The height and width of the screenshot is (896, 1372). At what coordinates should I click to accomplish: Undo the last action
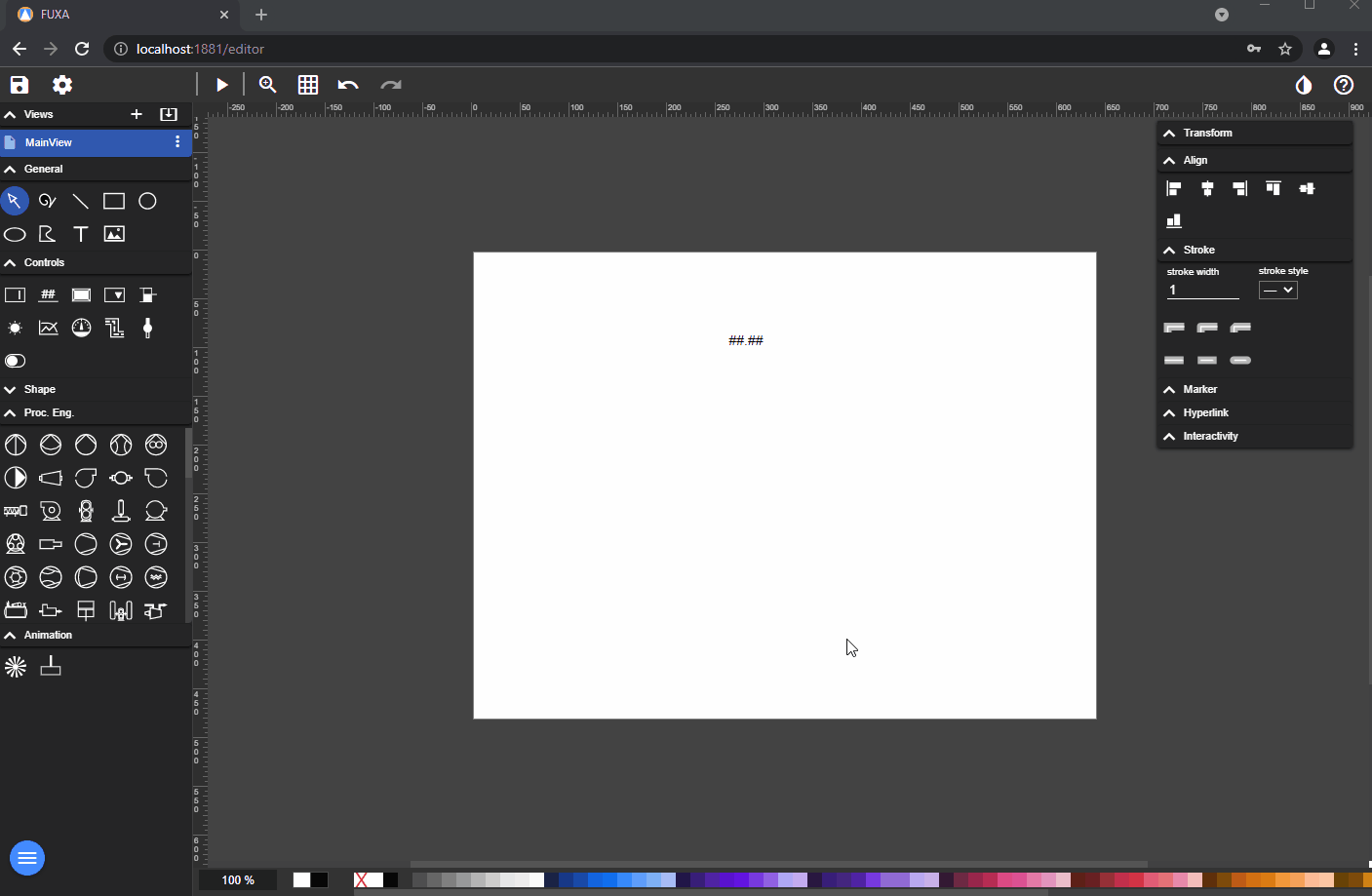pos(348,85)
